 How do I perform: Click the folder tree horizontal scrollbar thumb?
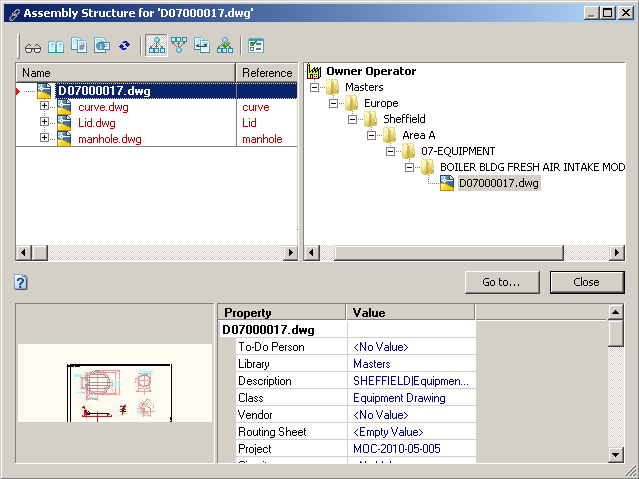coord(449,253)
